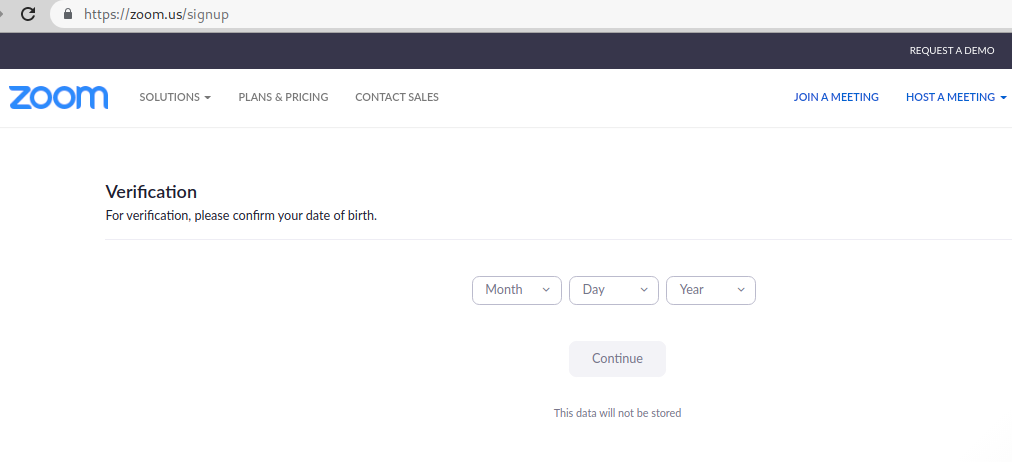
Task: Go to Contact Sales
Action: (x=397, y=97)
